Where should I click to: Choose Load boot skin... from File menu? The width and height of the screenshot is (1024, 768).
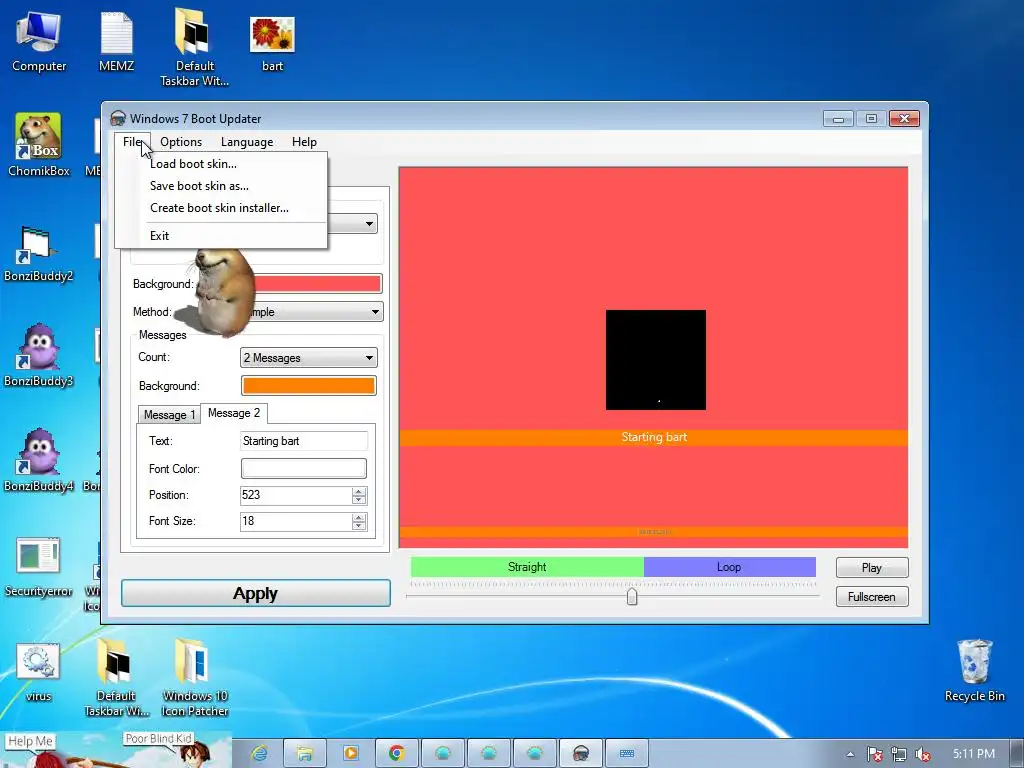click(x=221, y=164)
